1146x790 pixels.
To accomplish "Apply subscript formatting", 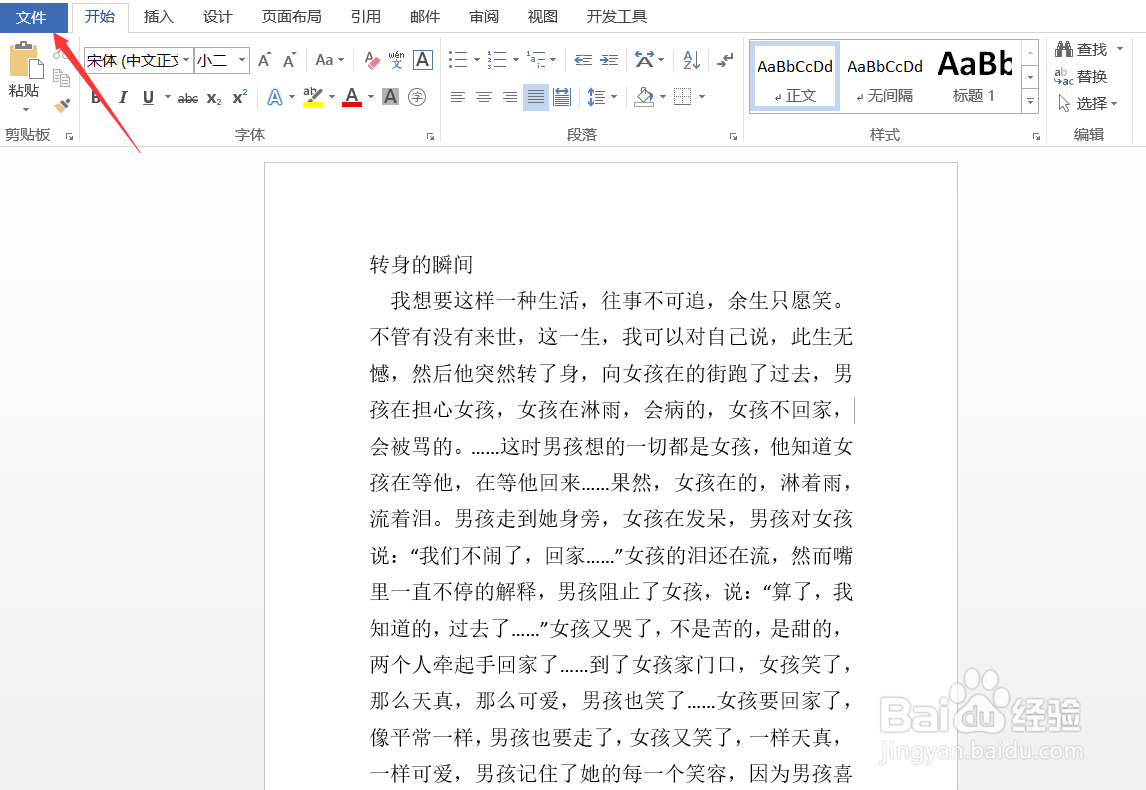I will (213, 97).
